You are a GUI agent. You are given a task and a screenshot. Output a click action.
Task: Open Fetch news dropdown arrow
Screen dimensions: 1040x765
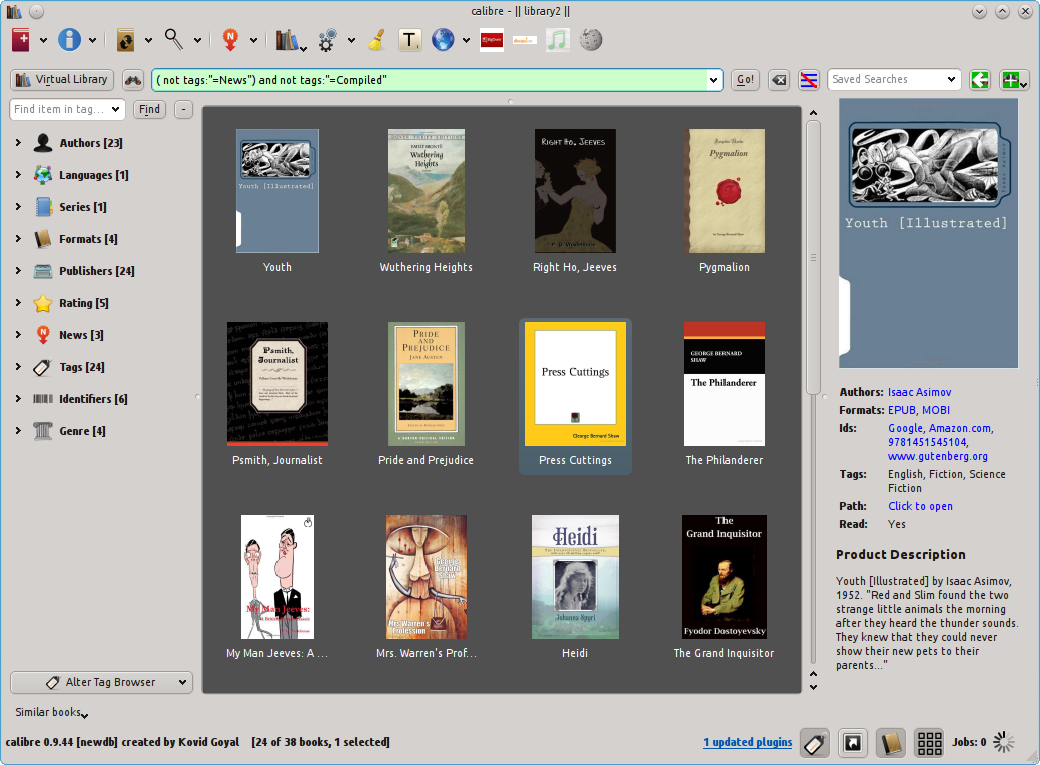tap(253, 40)
